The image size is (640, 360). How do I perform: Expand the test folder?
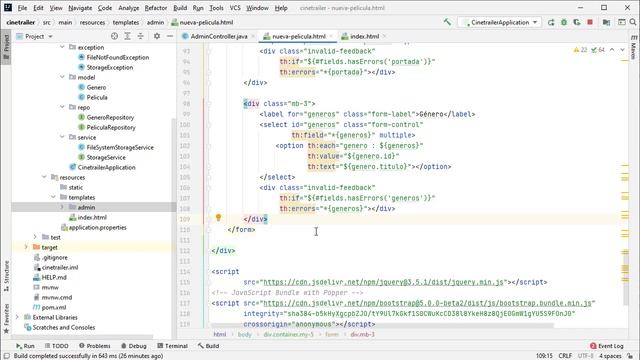[35, 237]
